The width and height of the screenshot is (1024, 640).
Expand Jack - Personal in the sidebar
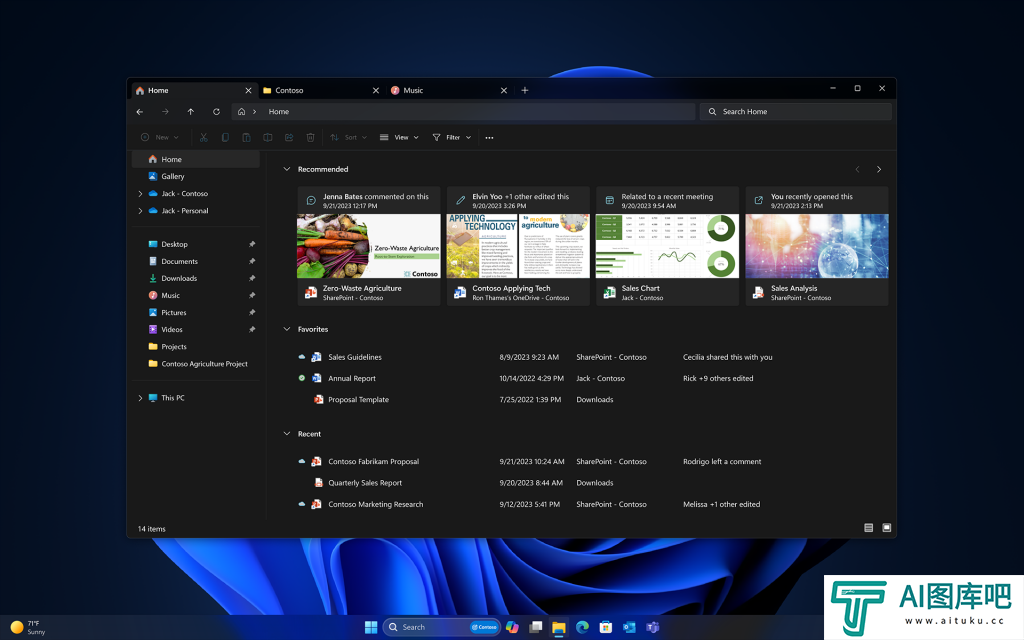coord(140,211)
